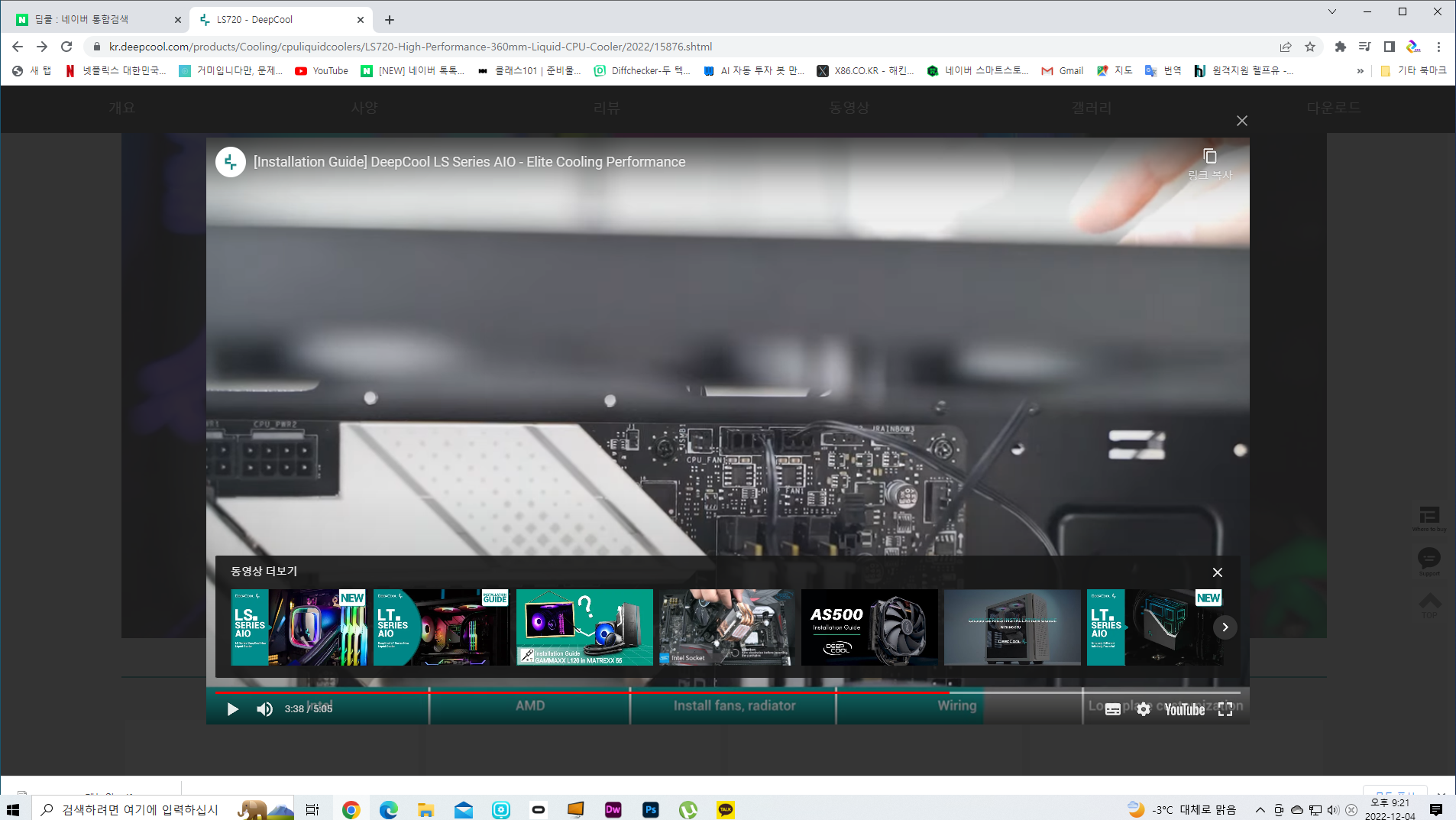
Task: Click the address bar URL
Action: (x=410, y=47)
